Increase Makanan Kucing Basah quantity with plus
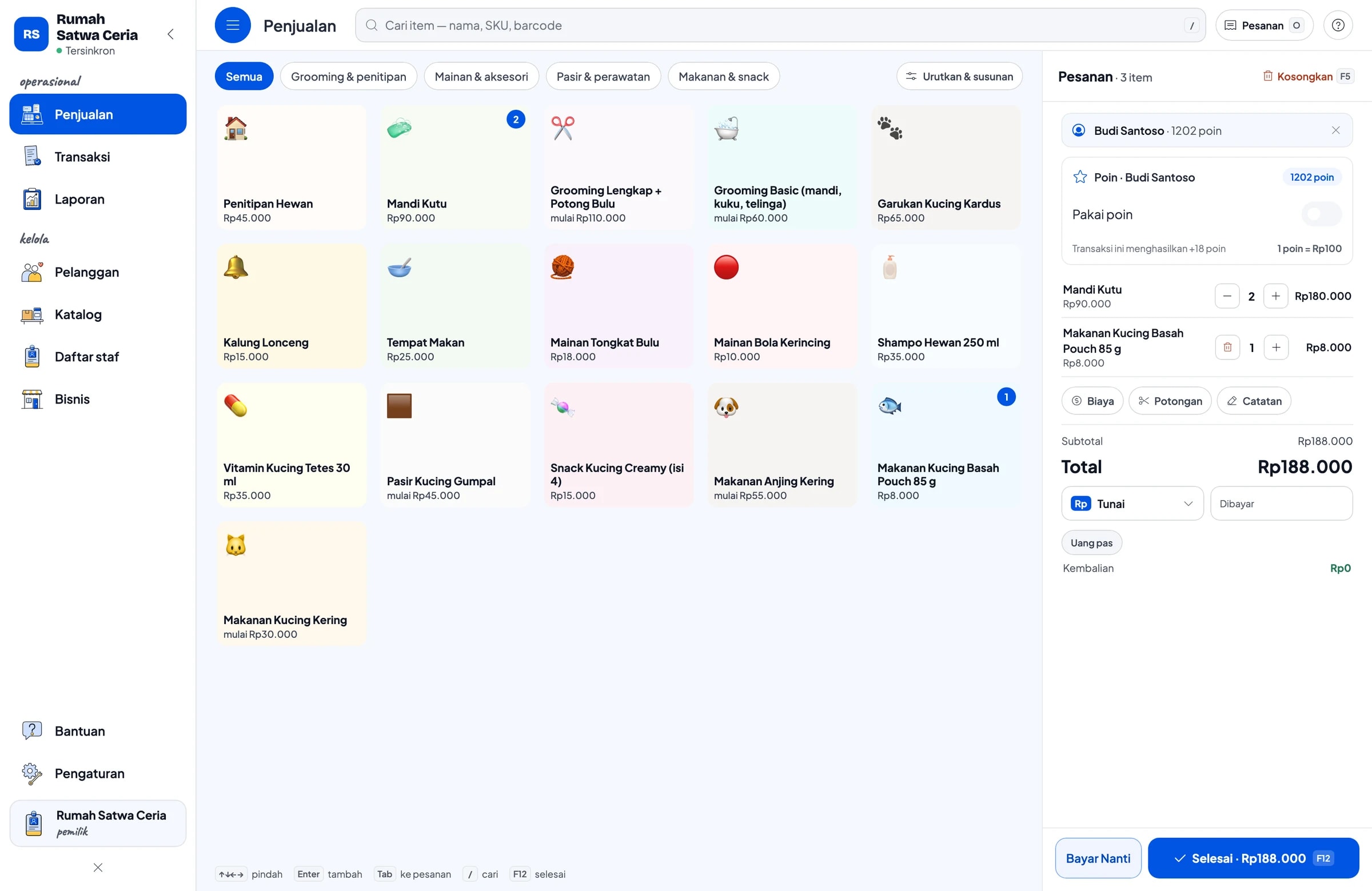 coord(1275,347)
